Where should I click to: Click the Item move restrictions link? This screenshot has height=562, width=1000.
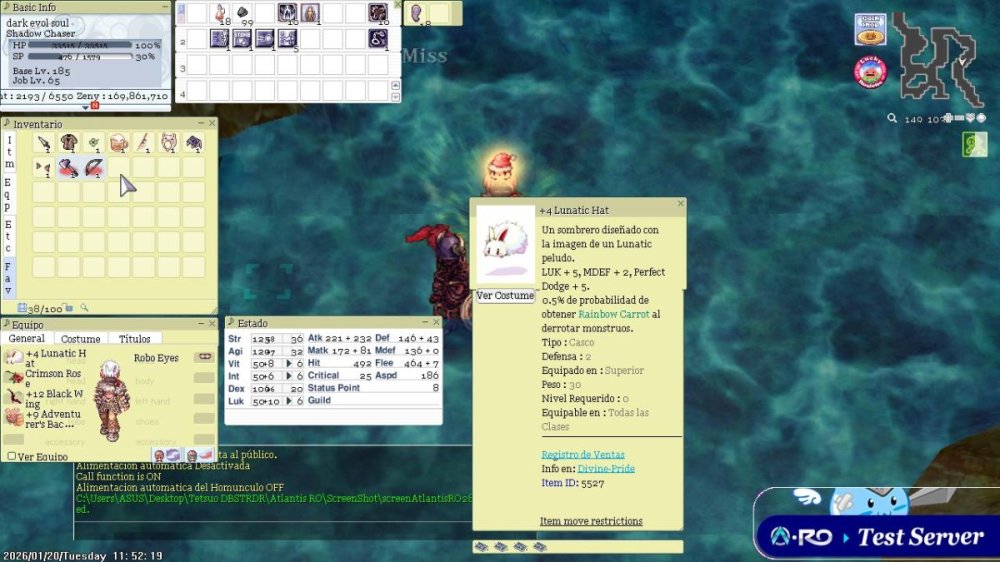pos(591,521)
